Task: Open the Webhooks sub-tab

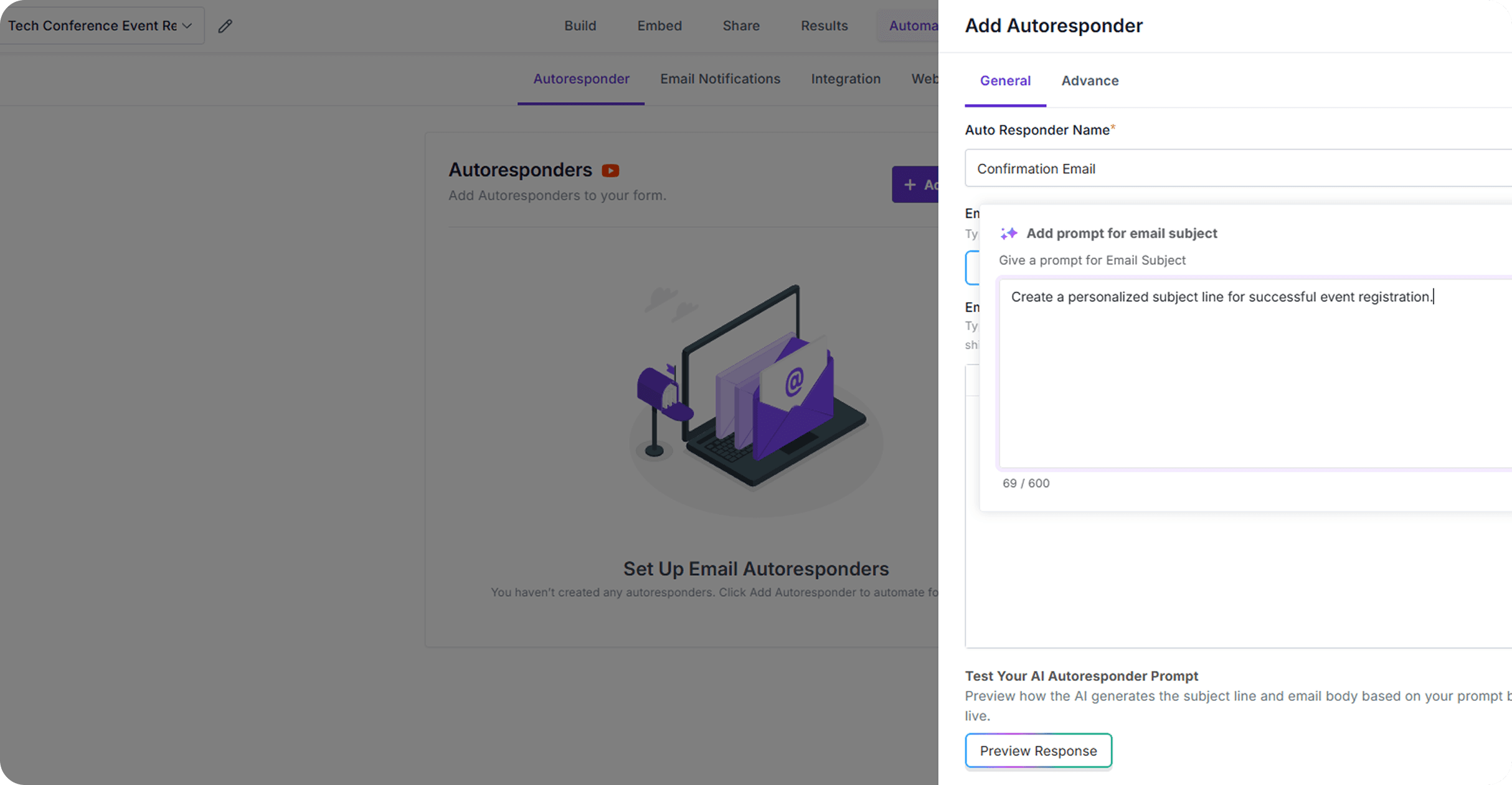Action: [x=925, y=79]
